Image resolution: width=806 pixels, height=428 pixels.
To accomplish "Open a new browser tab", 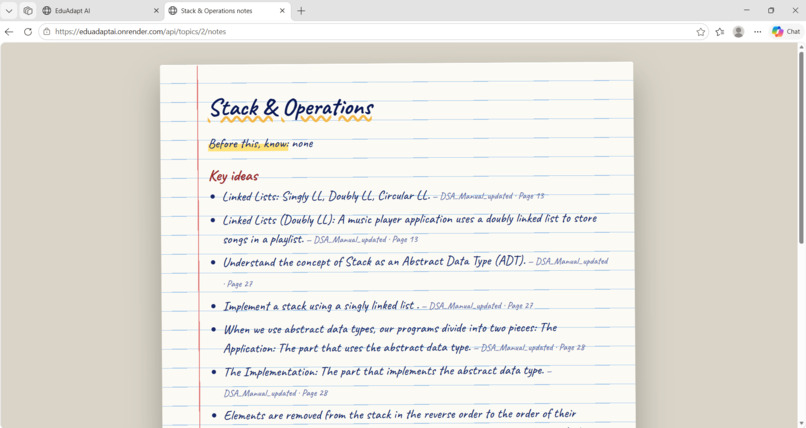I will (x=301, y=10).
